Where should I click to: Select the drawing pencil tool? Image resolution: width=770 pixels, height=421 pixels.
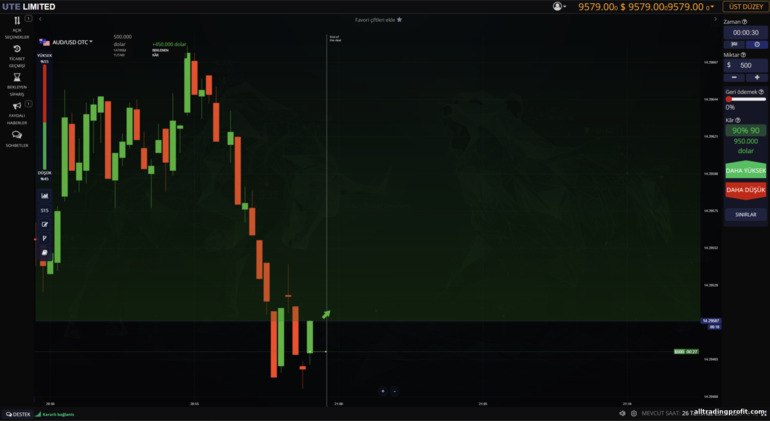(x=44, y=224)
